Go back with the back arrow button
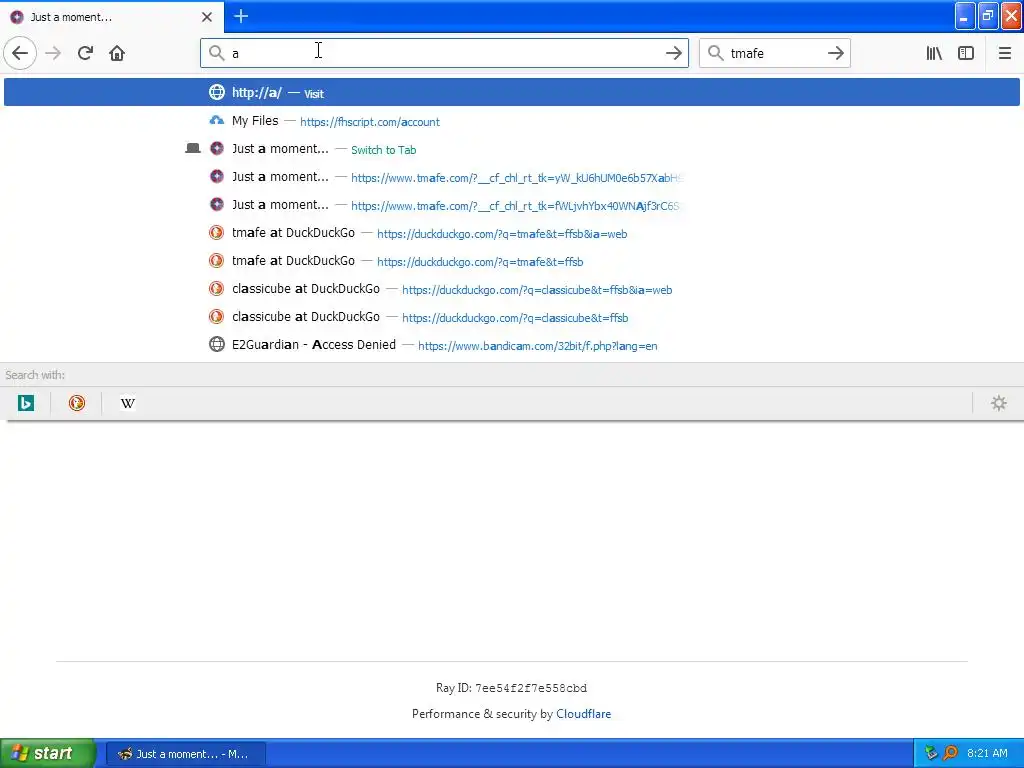The height and width of the screenshot is (768, 1024). click(x=20, y=53)
